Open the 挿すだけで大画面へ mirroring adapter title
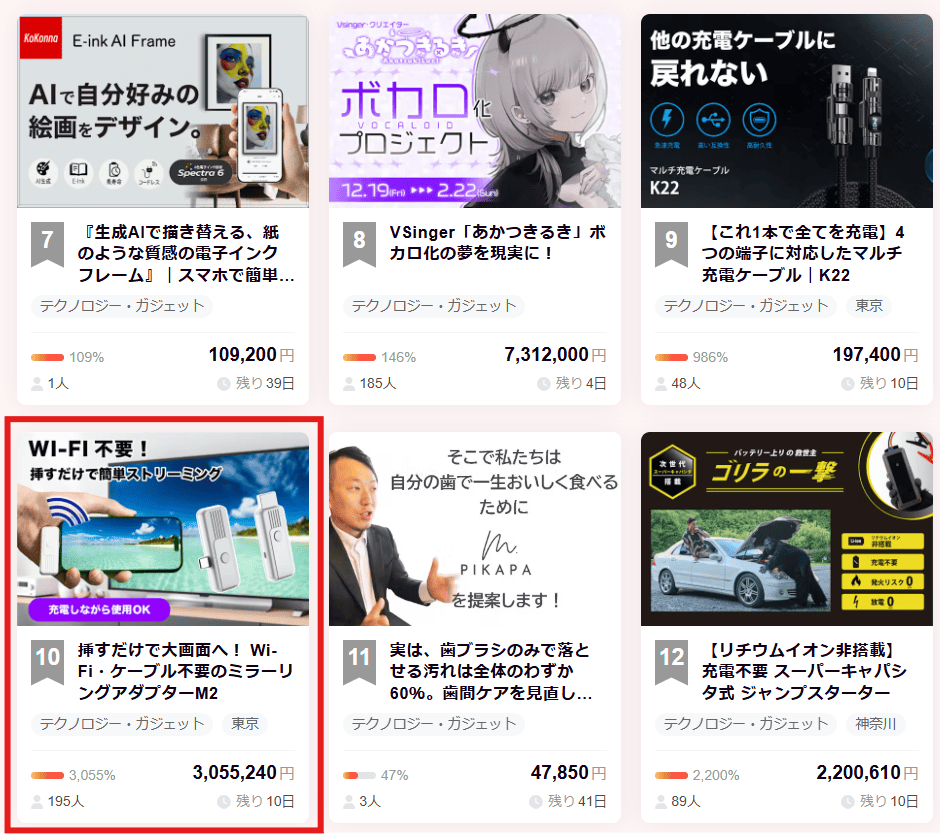The width and height of the screenshot is (940, 834). click(185, 671)
